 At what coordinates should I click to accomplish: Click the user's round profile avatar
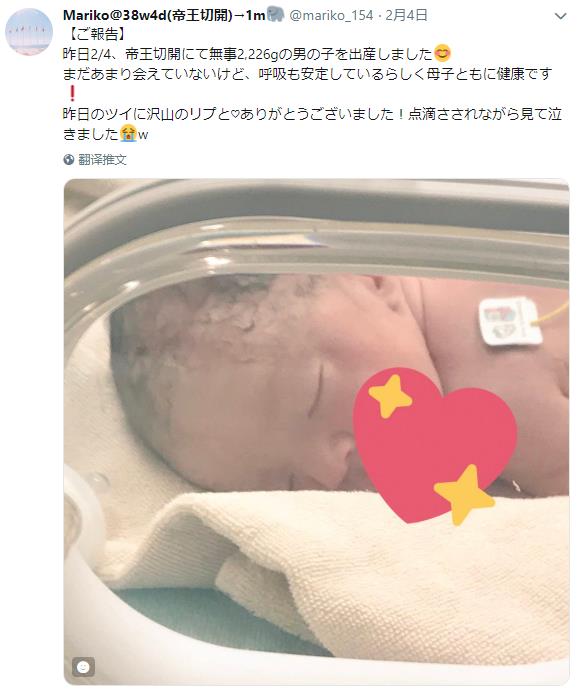click(29, 32)
